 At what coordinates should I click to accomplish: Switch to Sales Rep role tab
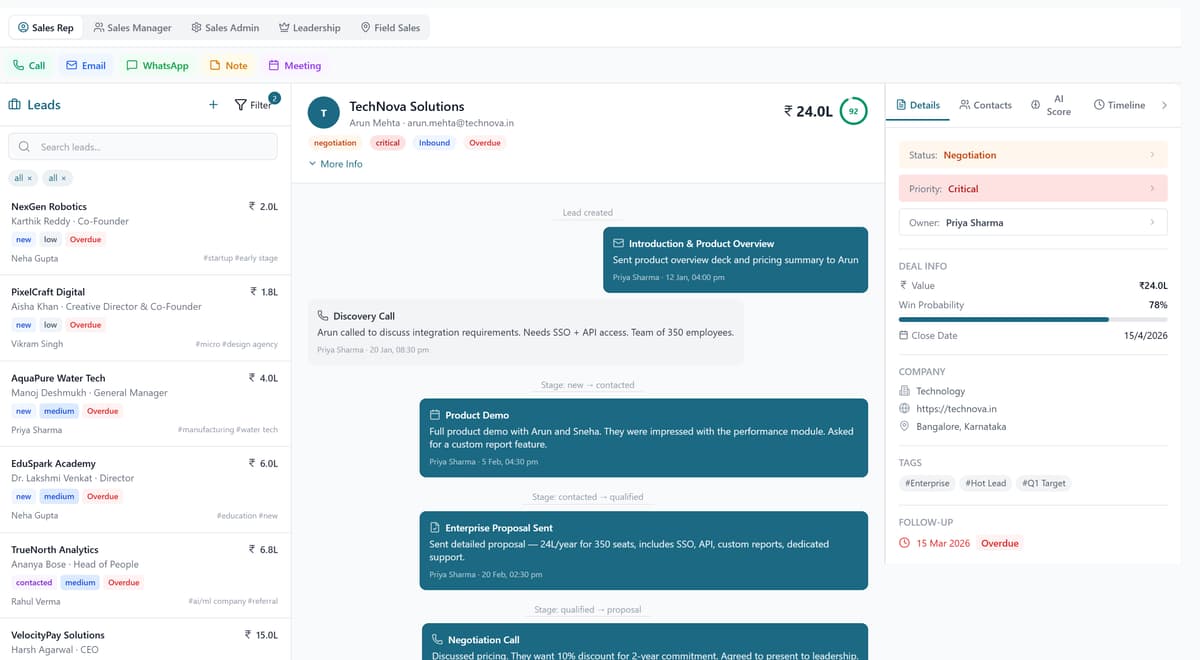46,28
